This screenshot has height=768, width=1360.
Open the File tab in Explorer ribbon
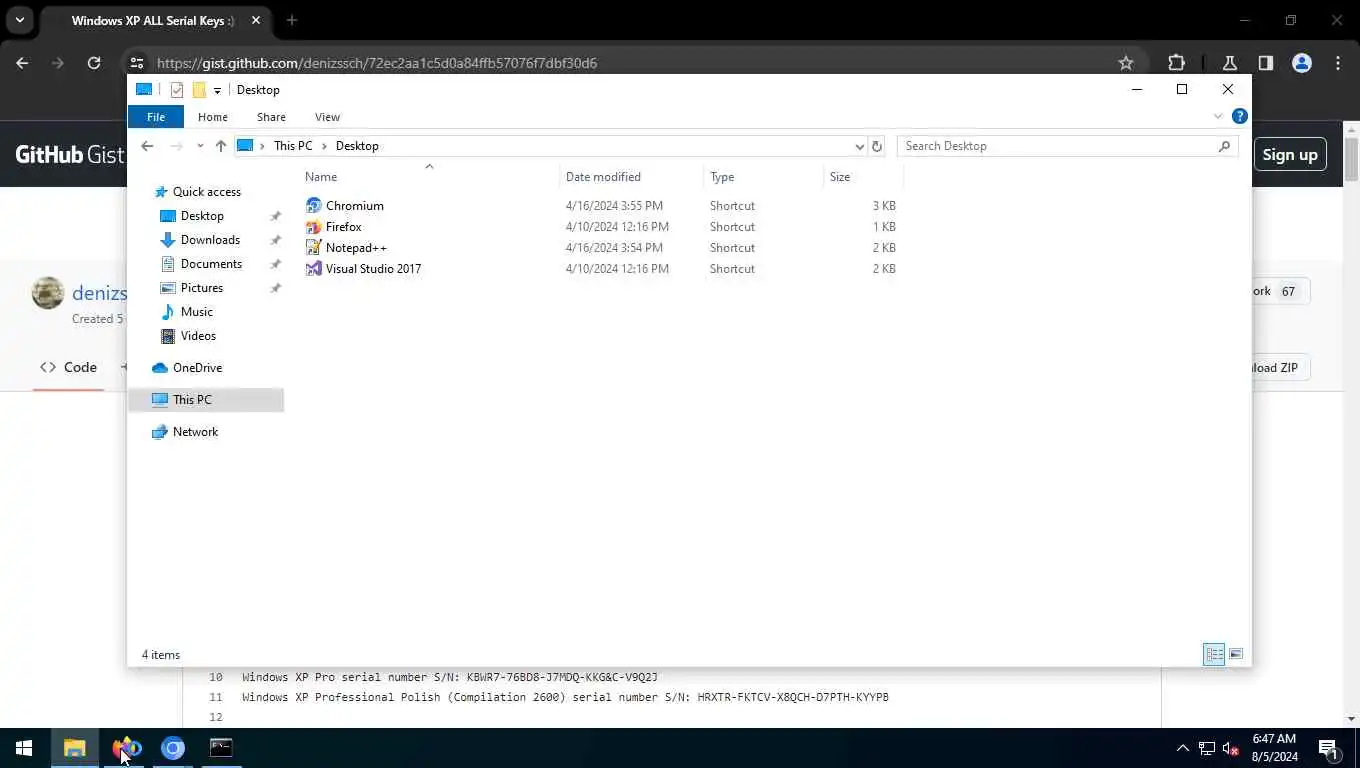point(156,117)
